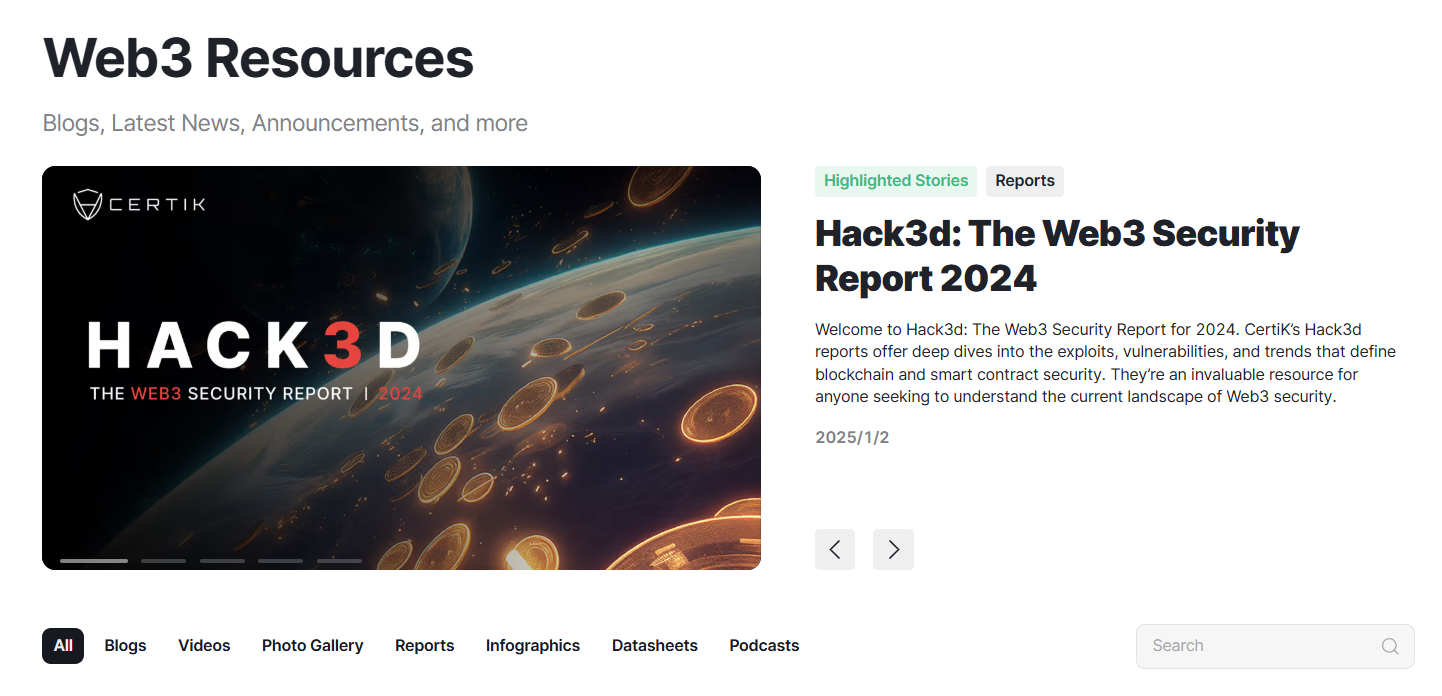Jump to the fourth carousel slide indicator
Viewport: 1442px width, 696px height.
pos(280,561)
